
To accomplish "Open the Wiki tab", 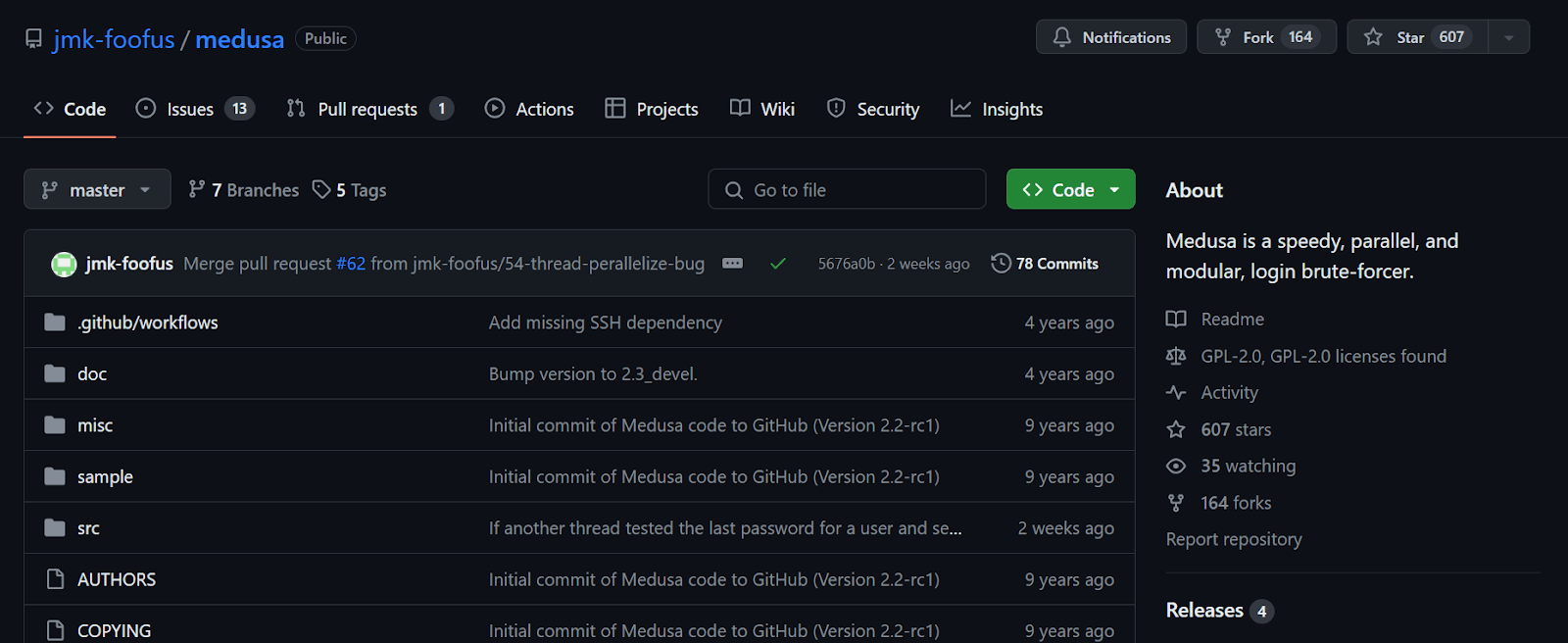I will coord(762,109).
